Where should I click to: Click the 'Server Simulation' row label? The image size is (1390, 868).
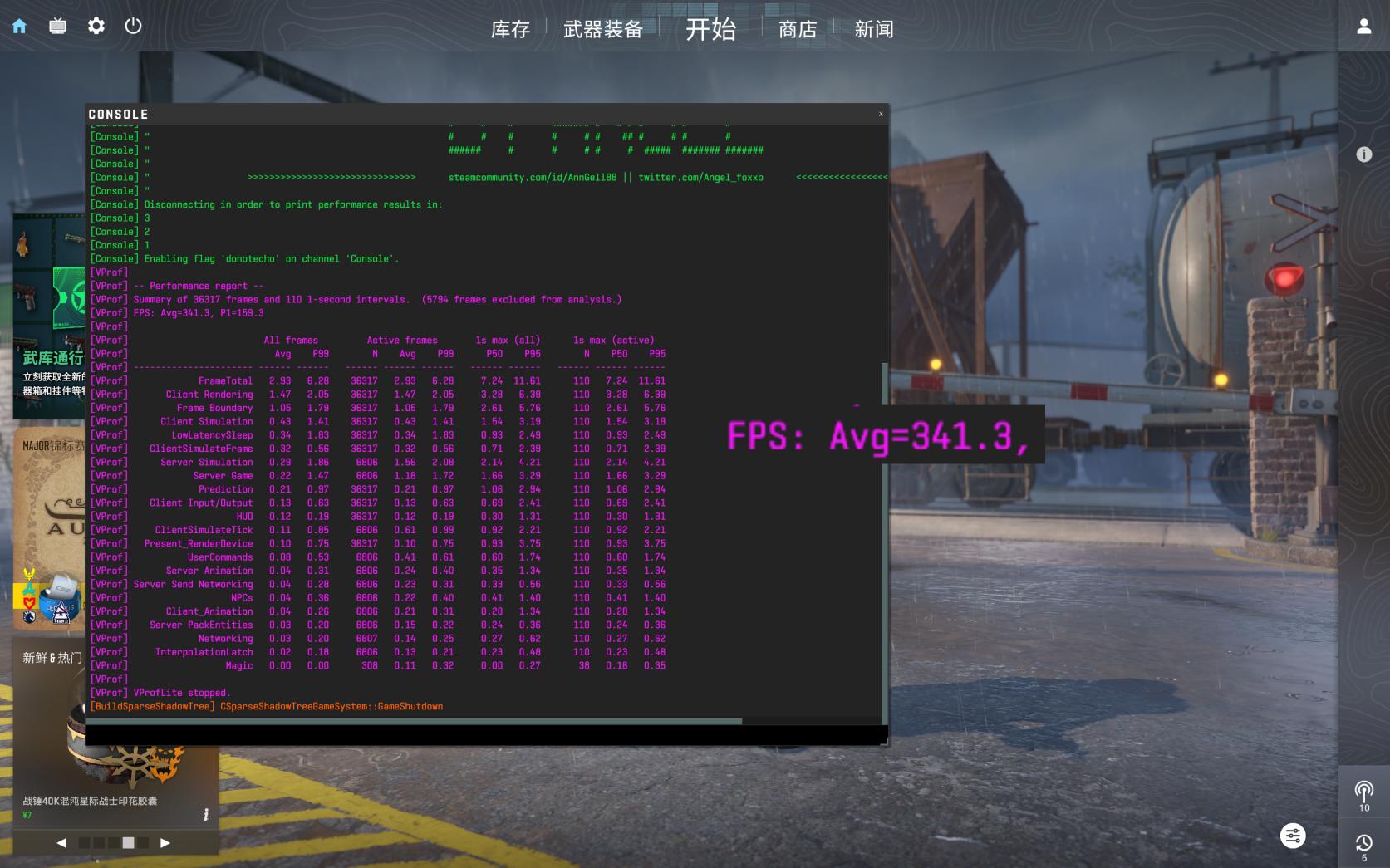click(207, 463)
